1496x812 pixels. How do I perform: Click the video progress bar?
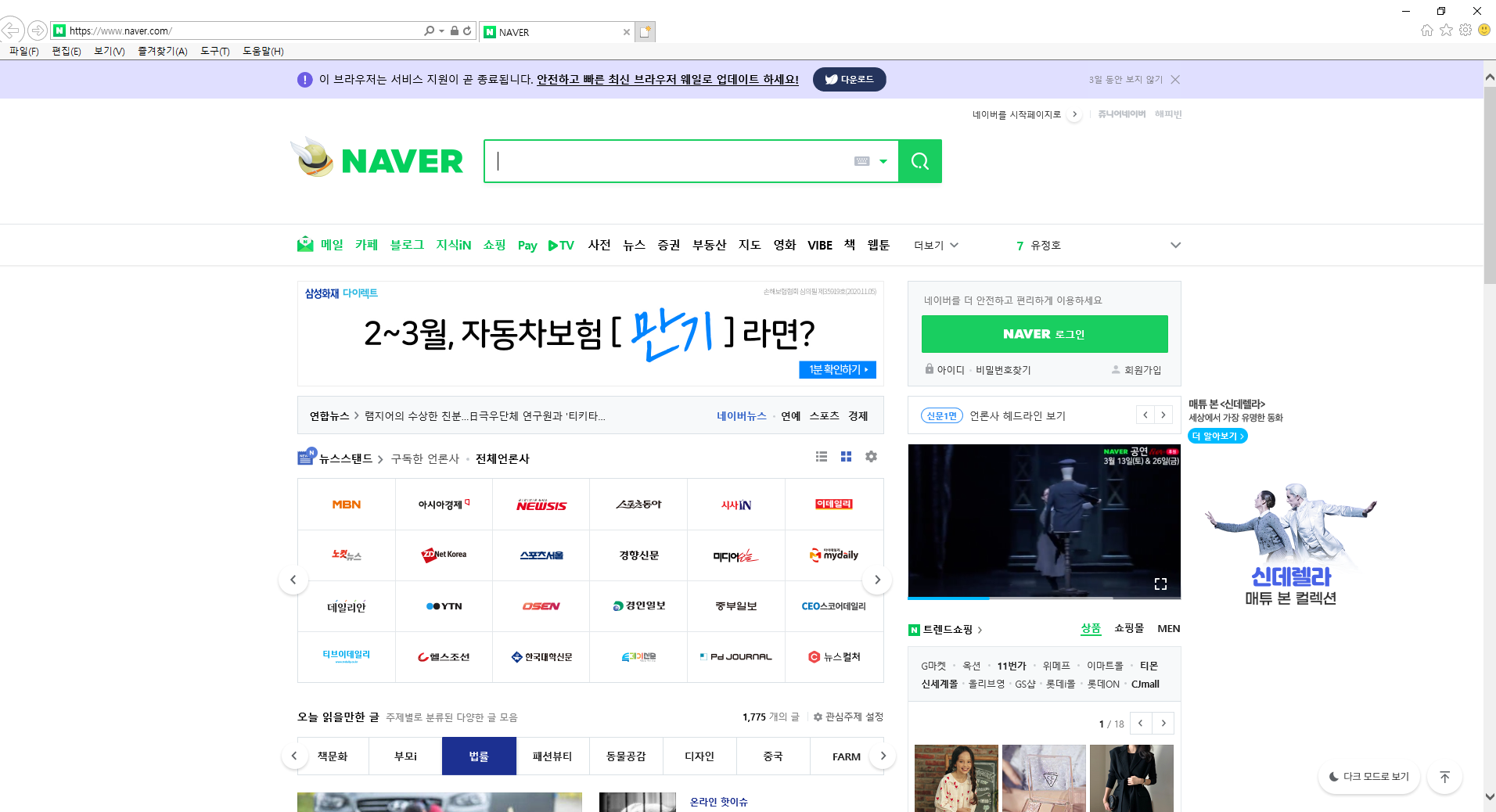click(x=1045, y=598)
